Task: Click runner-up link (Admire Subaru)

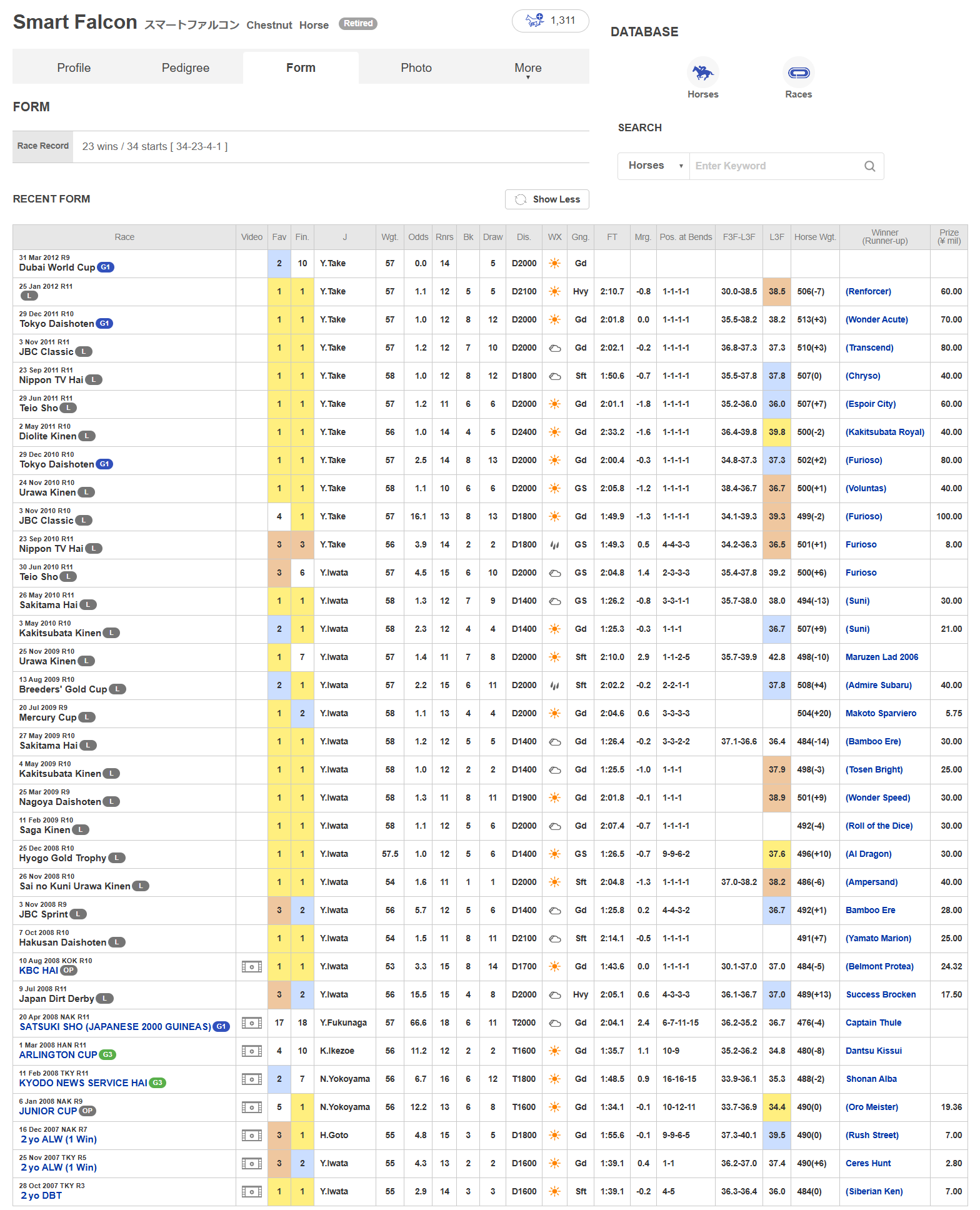Action: [x=878, y=686]
